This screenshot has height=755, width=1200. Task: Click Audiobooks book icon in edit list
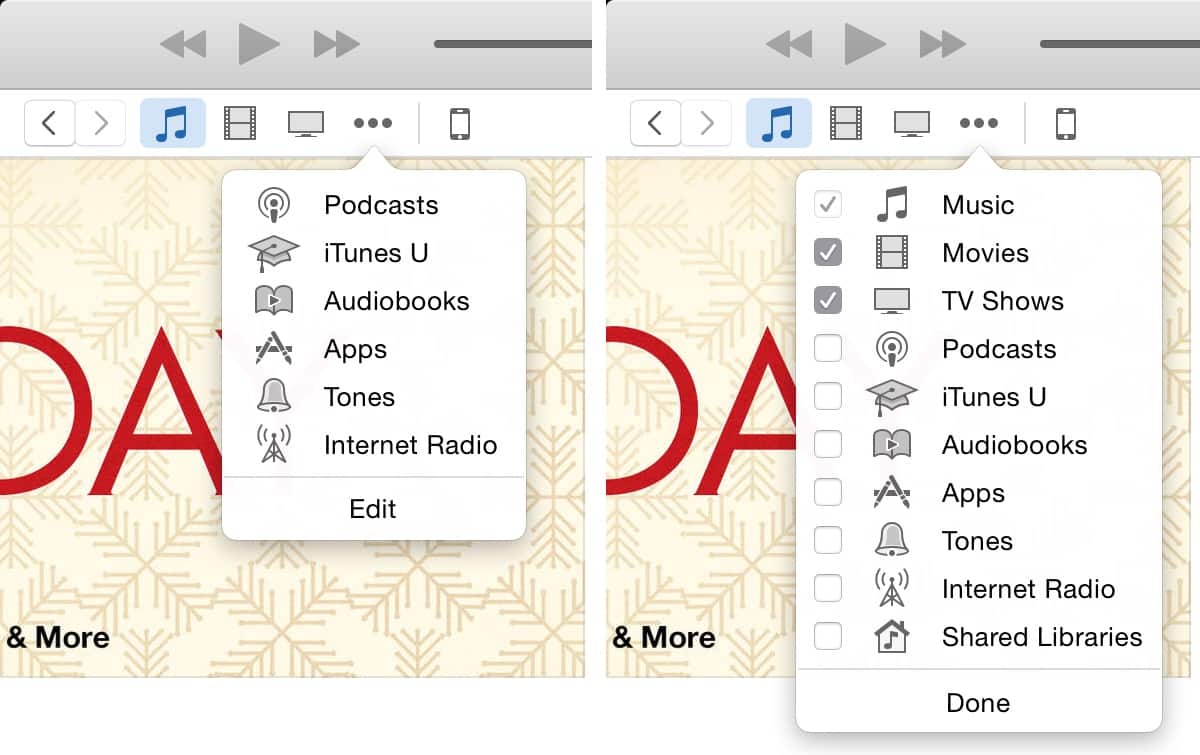coord(892,445)
